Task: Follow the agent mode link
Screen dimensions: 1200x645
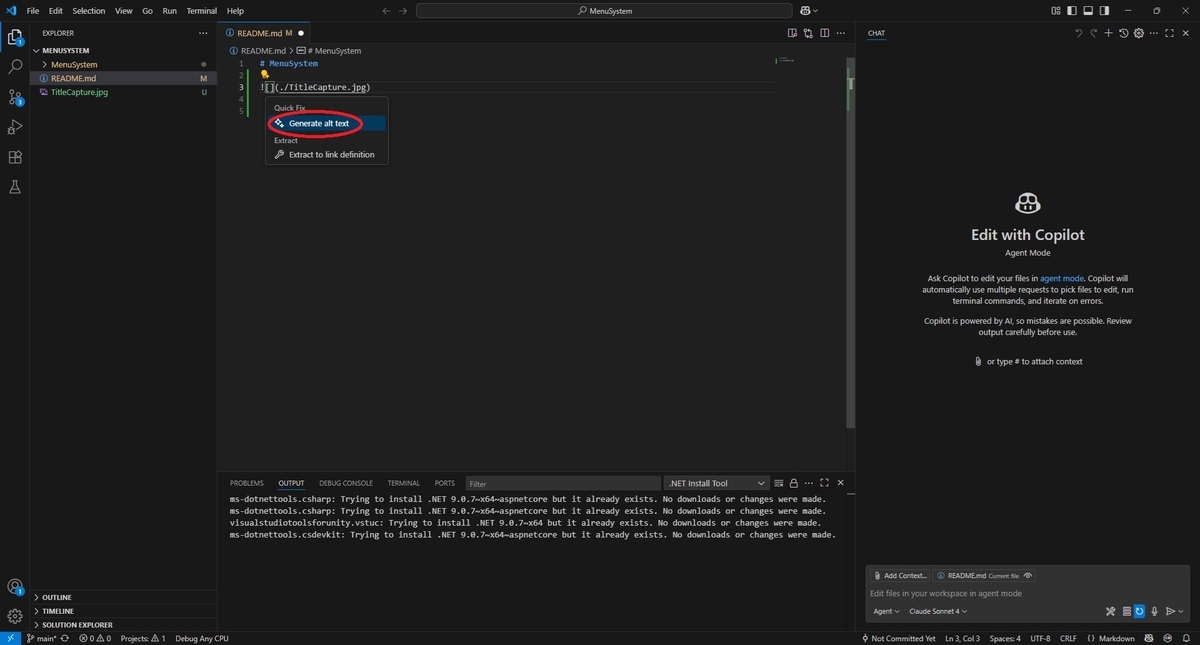Action: tap(1062, 278)
